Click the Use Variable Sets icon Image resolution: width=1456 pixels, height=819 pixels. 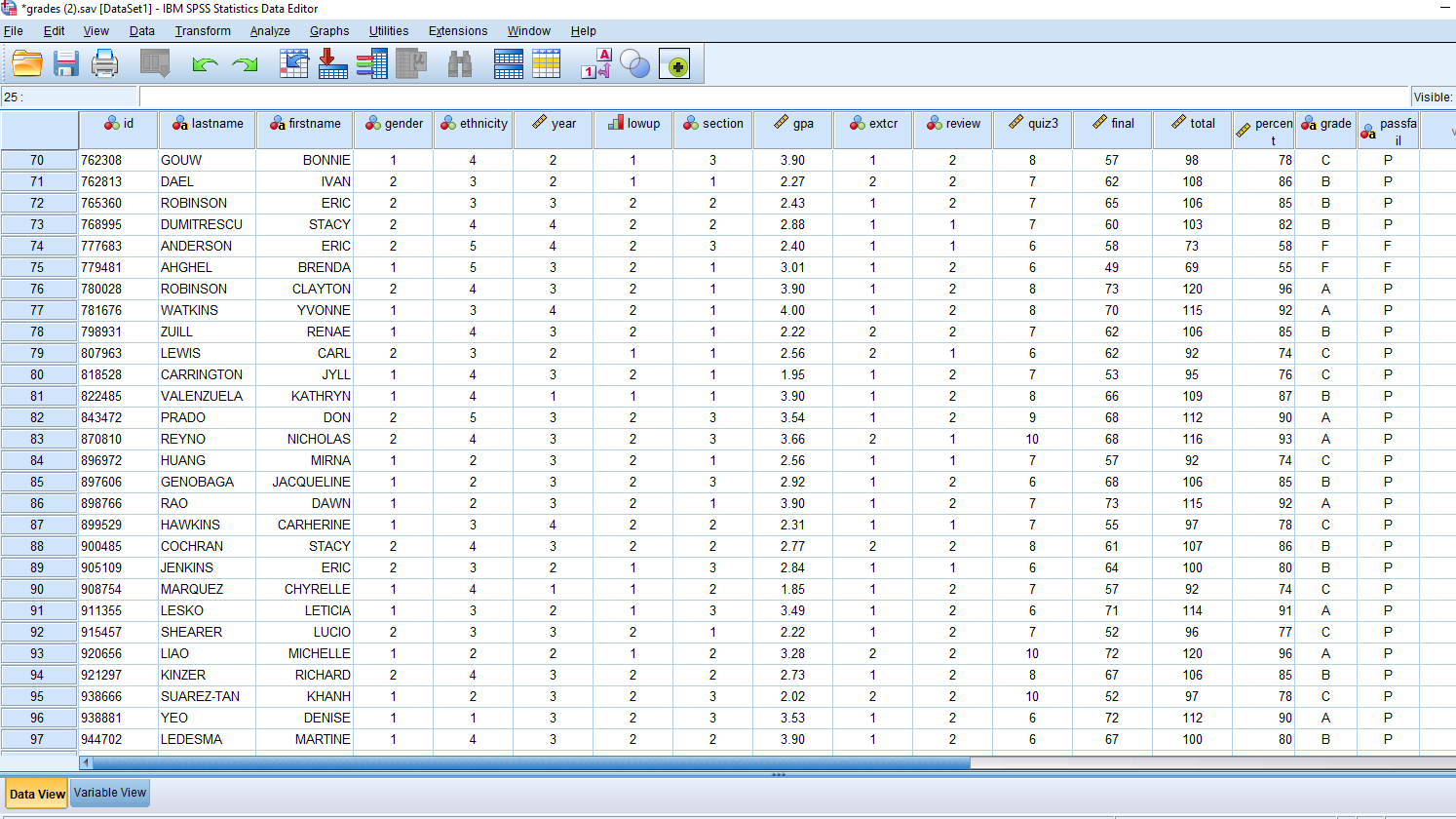click(x=634, y=62)
